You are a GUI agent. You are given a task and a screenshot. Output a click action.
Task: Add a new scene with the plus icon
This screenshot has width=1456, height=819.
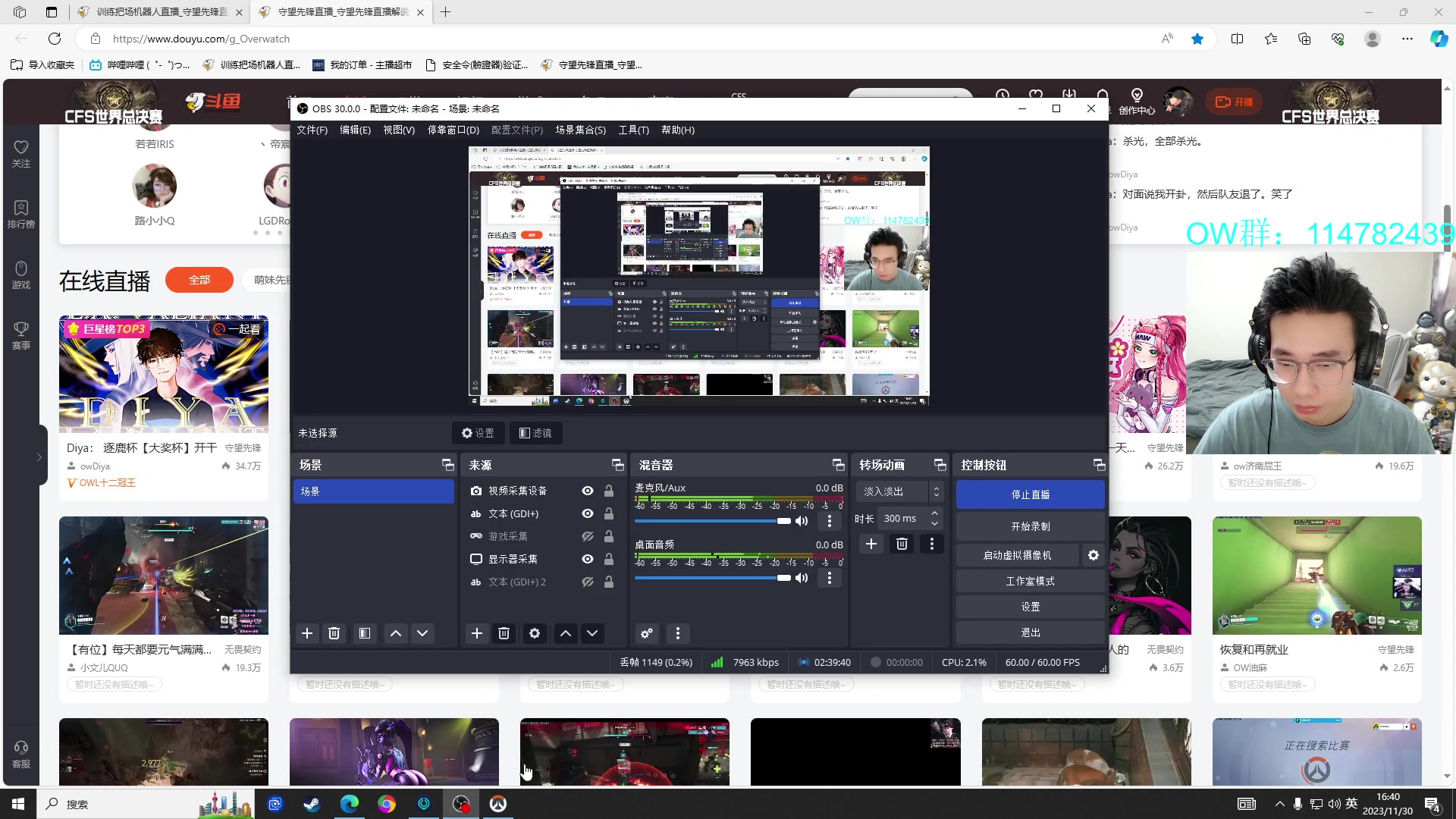[x=307, y=633]
